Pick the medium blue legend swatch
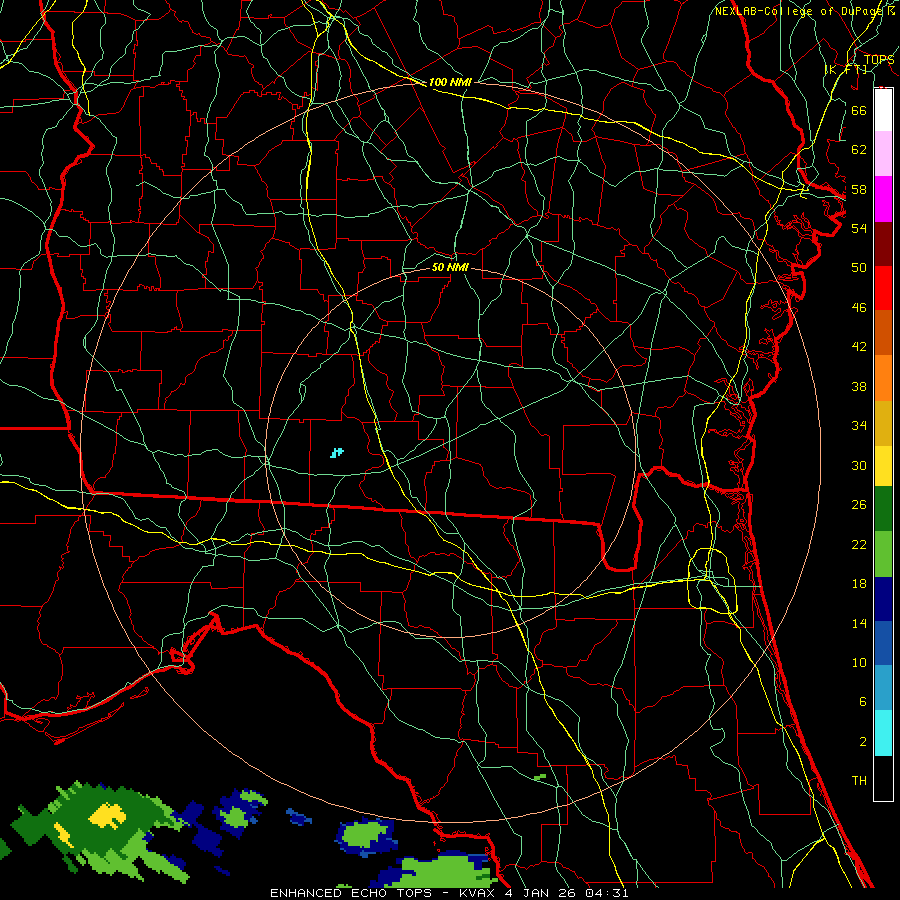The width and height of the screenshot is (900, 900). click(x=883, y=643)
